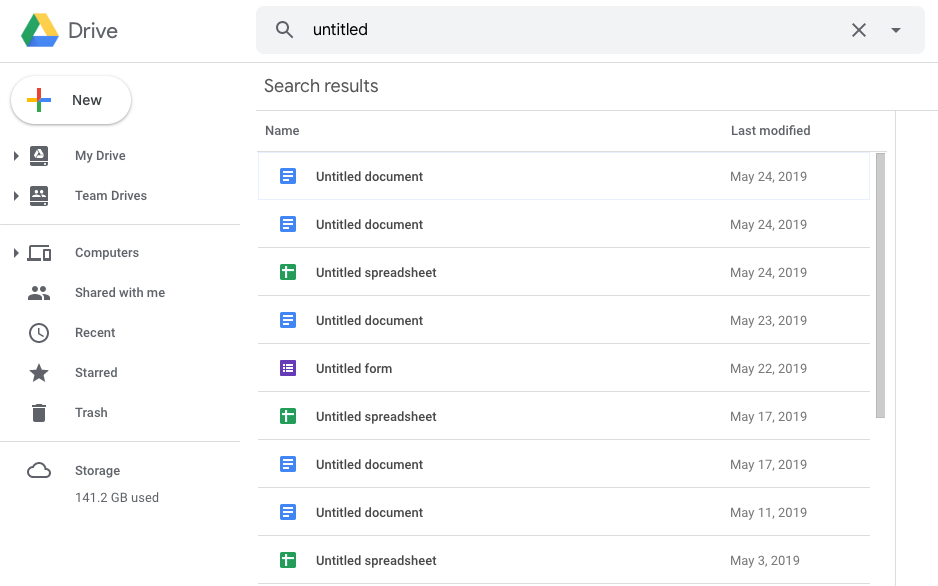Select the Untitled form from May 22
Screen dimensions: 938x586
point(353,368)
